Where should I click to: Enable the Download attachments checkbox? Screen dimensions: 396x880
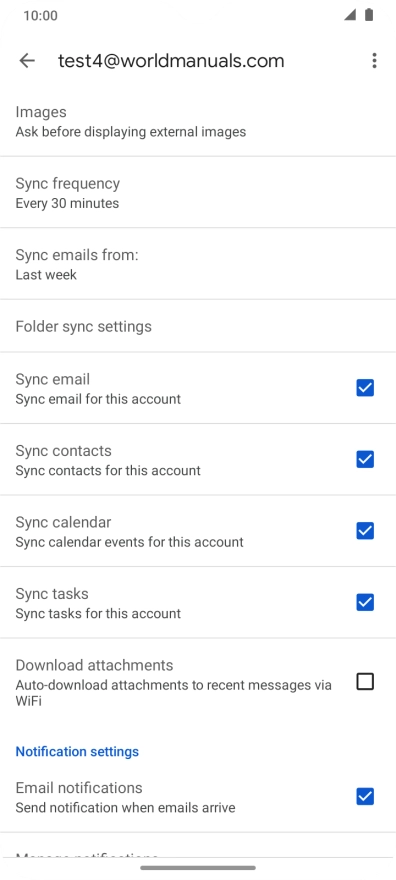(365, 682)
